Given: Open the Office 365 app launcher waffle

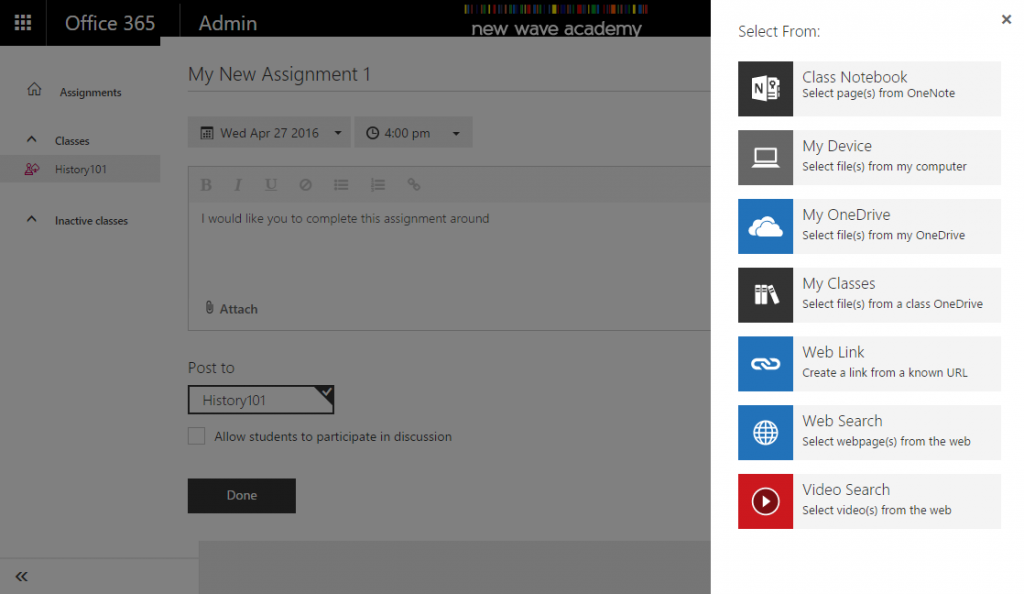Looking at the screenshot, I should [21, 22].
